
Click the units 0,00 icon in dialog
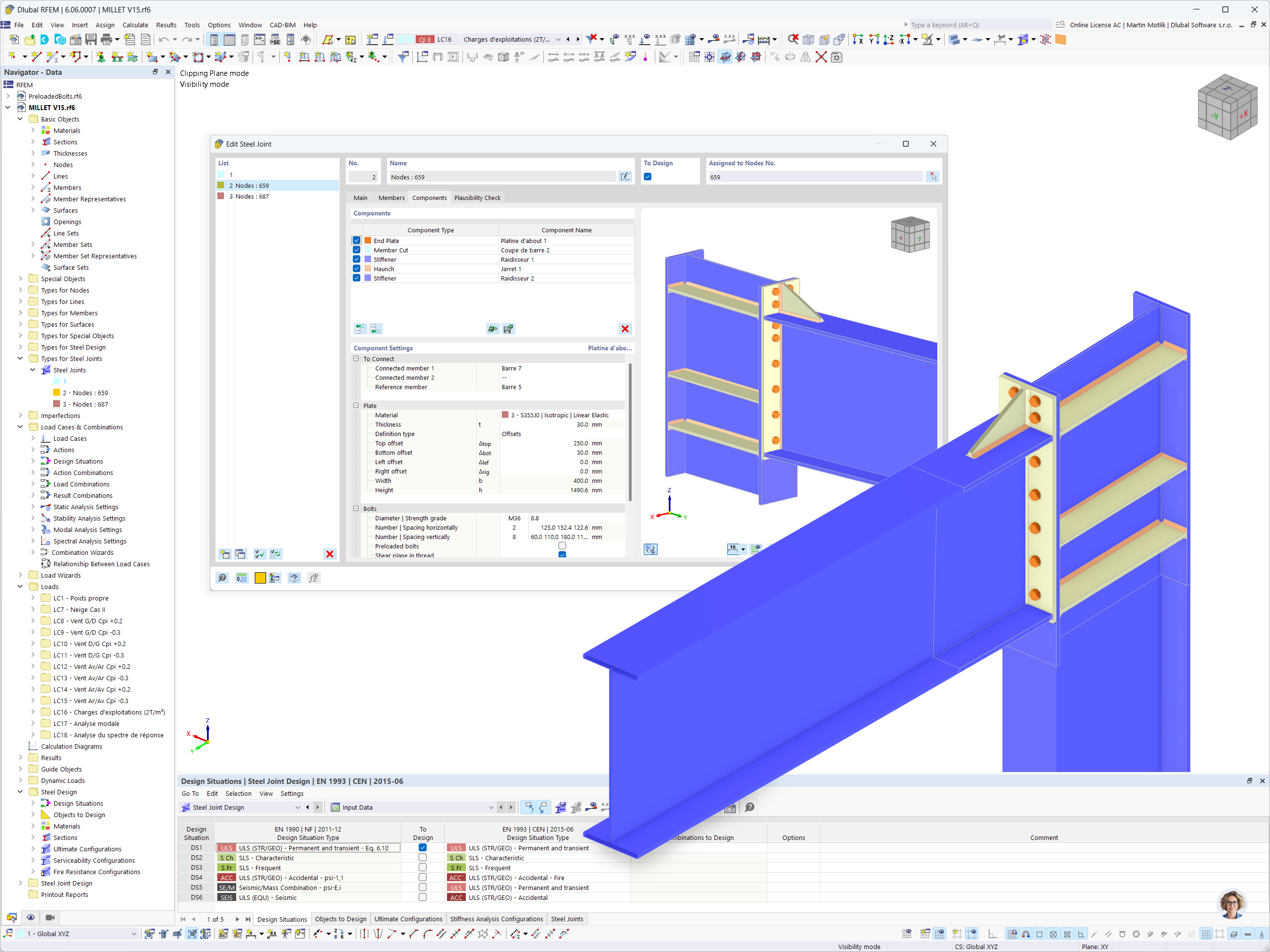click(242, 578)
